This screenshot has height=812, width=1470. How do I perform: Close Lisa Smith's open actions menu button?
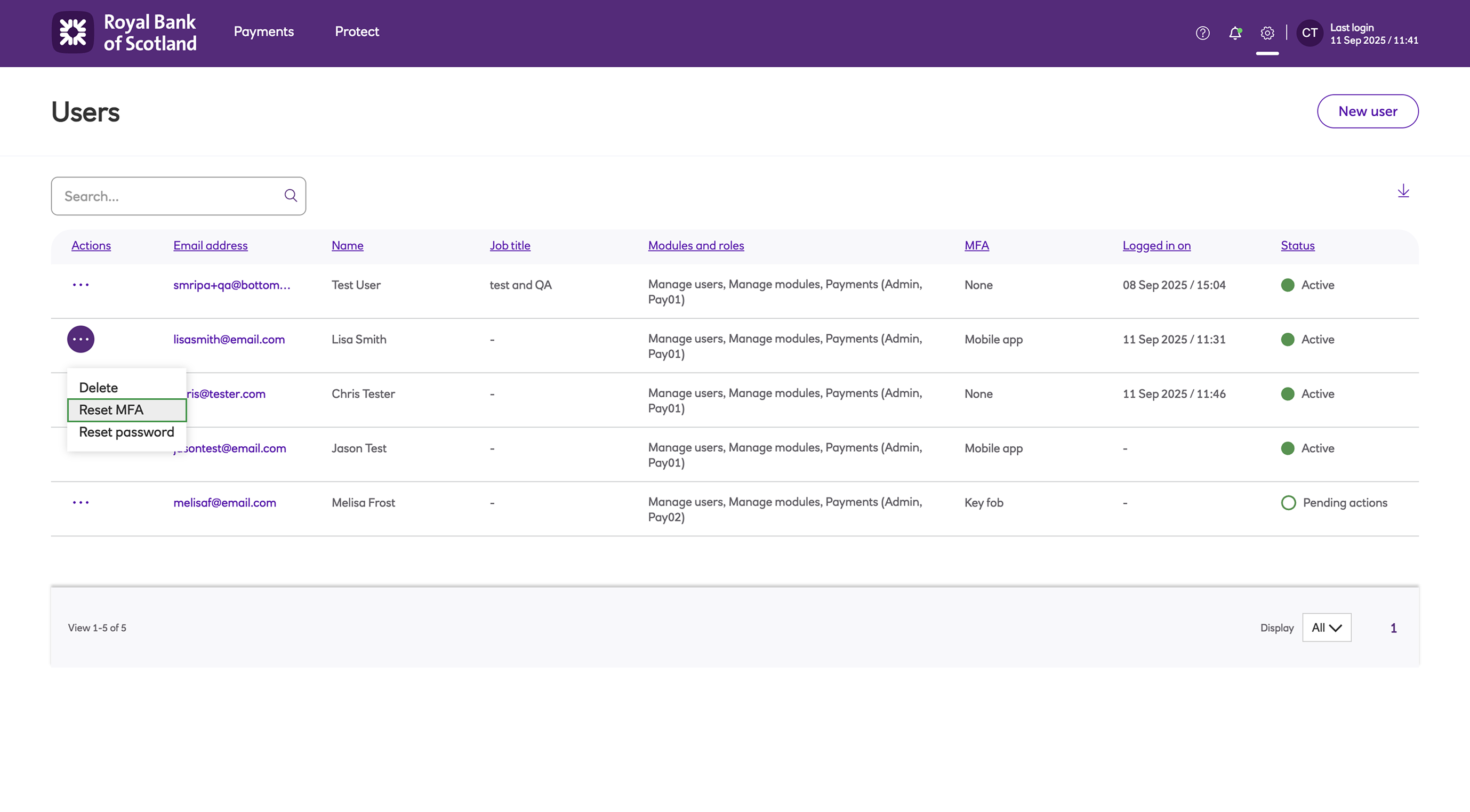click(x=81, y=340)
